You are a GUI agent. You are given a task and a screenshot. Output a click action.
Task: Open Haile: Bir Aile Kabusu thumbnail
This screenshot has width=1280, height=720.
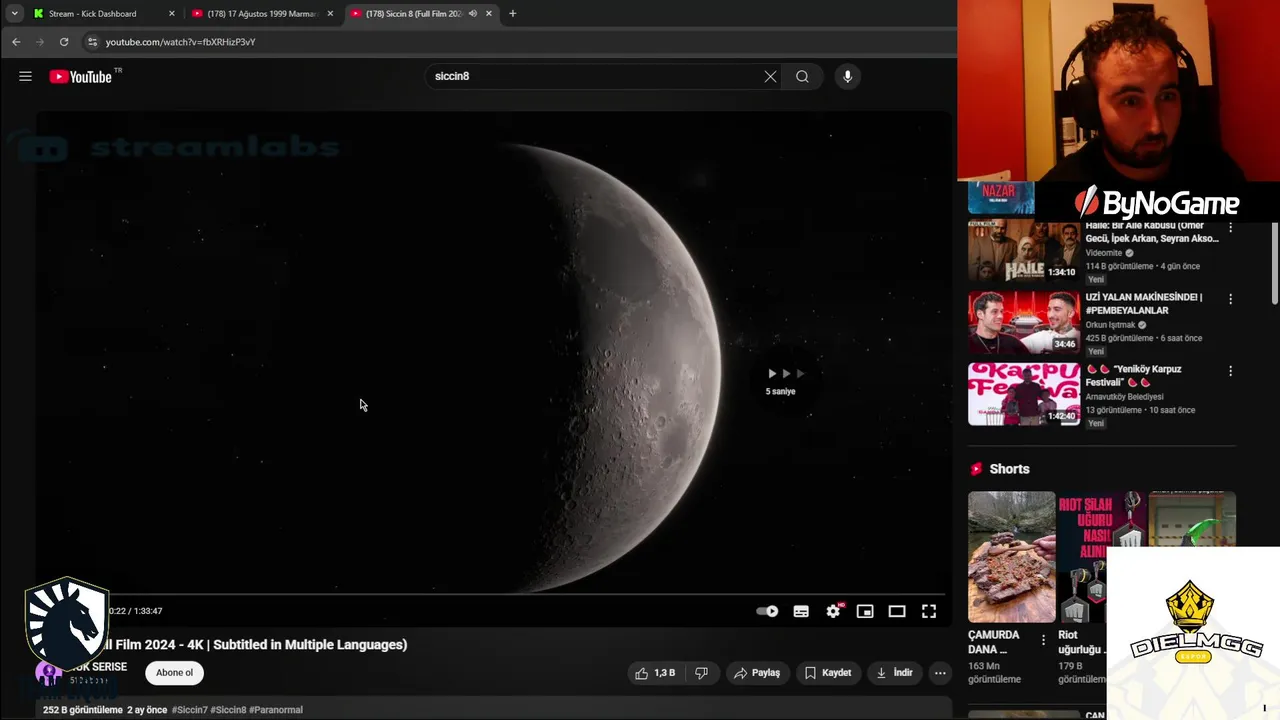click(1023, 251)
